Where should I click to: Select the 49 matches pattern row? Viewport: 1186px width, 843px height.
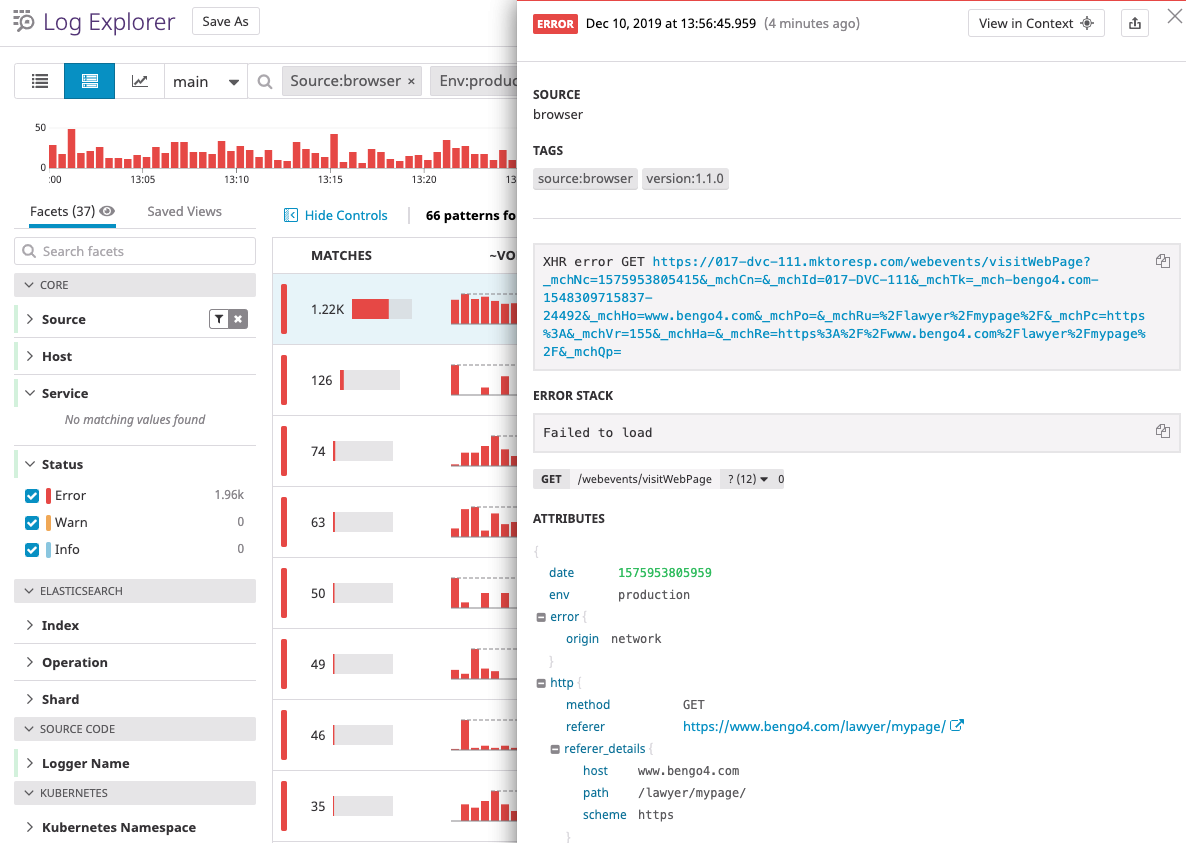395,665
